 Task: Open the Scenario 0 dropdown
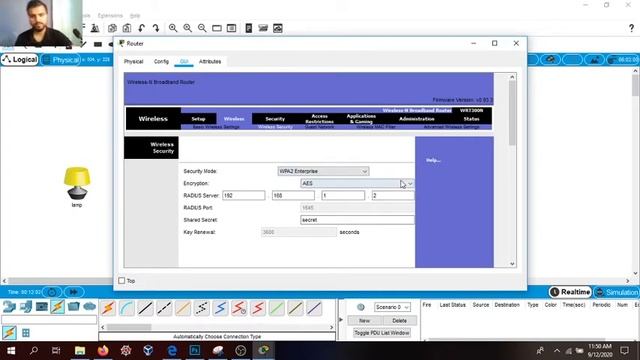[392, 307]
